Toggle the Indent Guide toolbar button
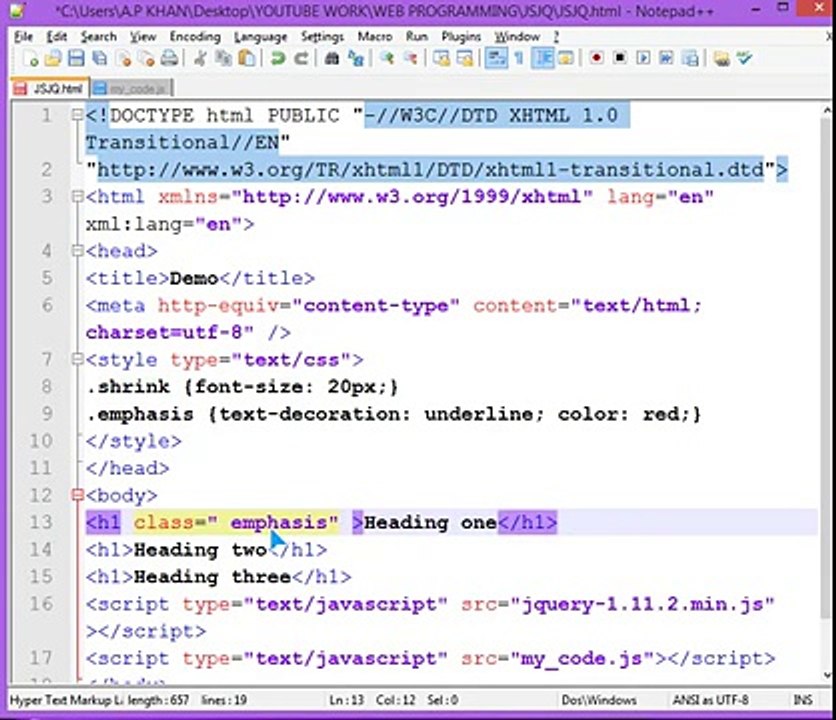The height and width of the screenshot is (720, 836). [543, 58]
